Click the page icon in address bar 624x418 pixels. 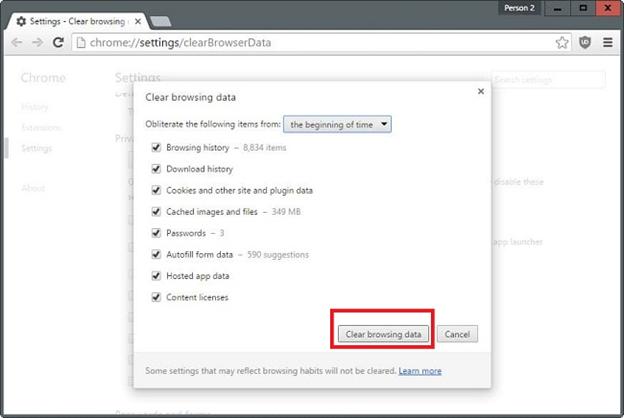[x=81, y=42]
